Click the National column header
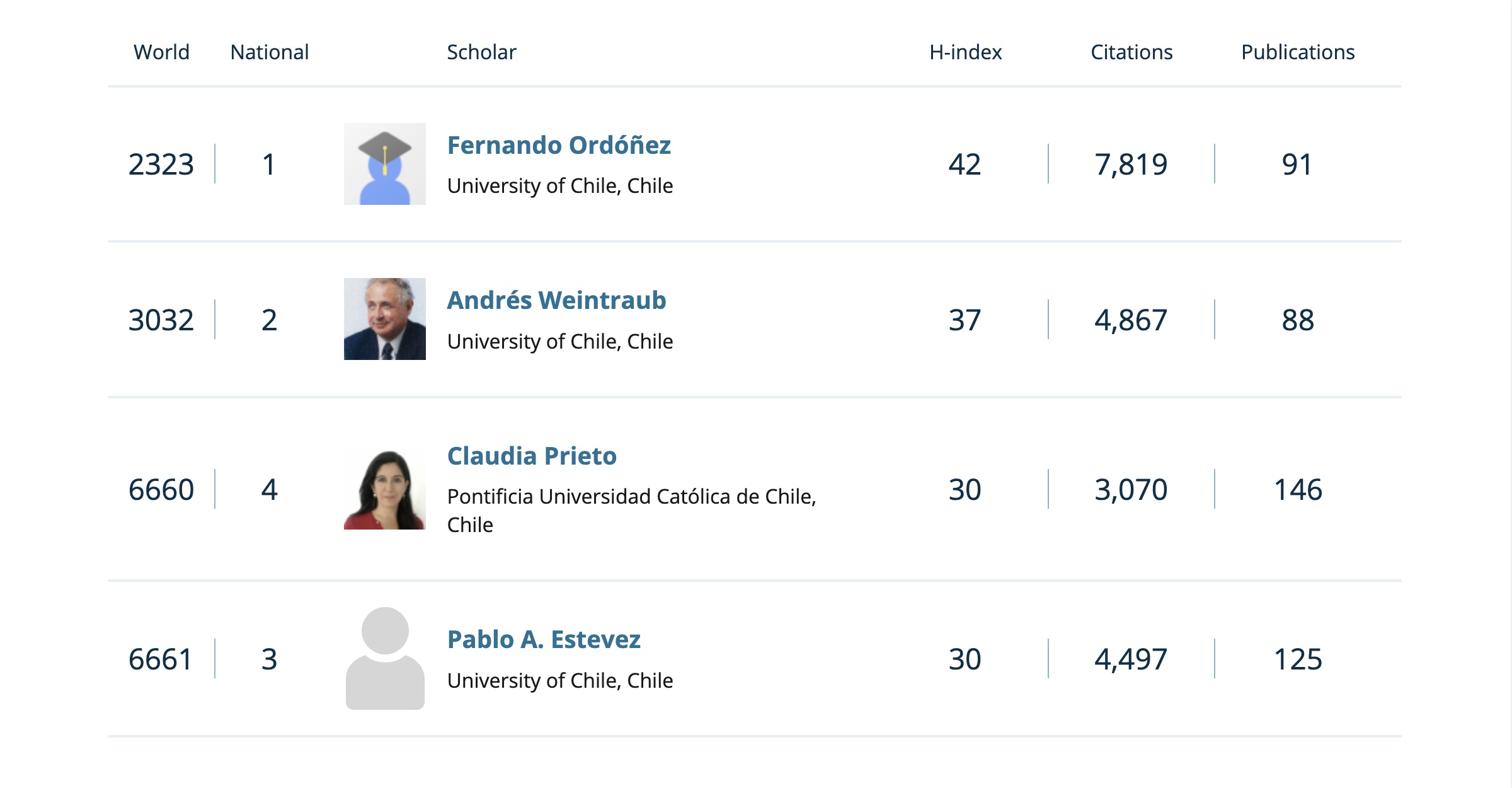The width and height of the screenshot is (1512, 788). (270, 52)
